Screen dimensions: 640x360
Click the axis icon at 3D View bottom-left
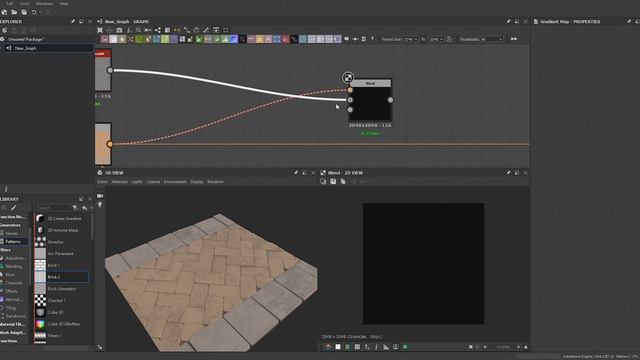click(x=100, y=347)
